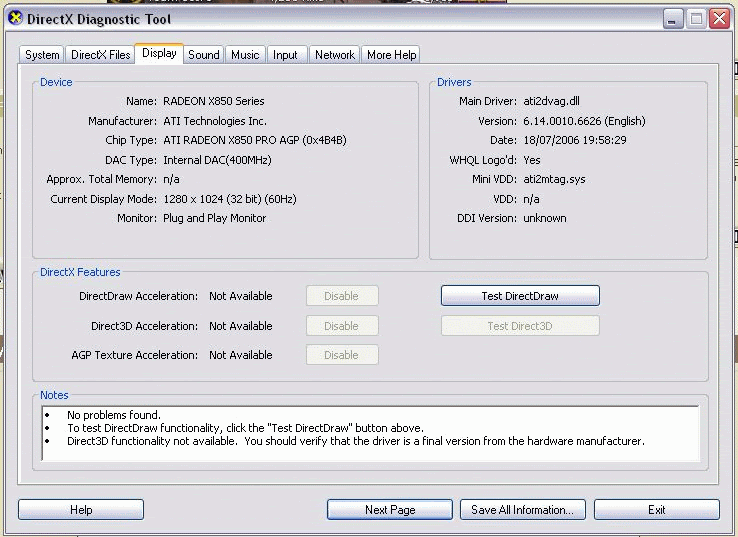Click Disable next to Direct3D Acceleration
Screen dimensions: 738x537
(x=342, y=326)
